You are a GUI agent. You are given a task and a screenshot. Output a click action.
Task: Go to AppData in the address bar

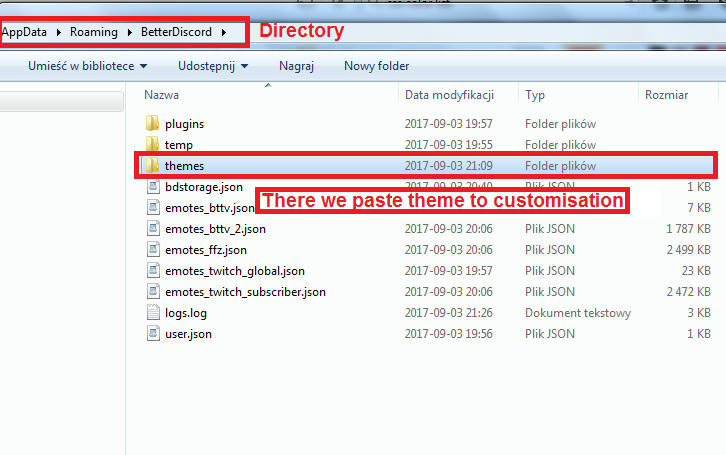tap(24, 32)
